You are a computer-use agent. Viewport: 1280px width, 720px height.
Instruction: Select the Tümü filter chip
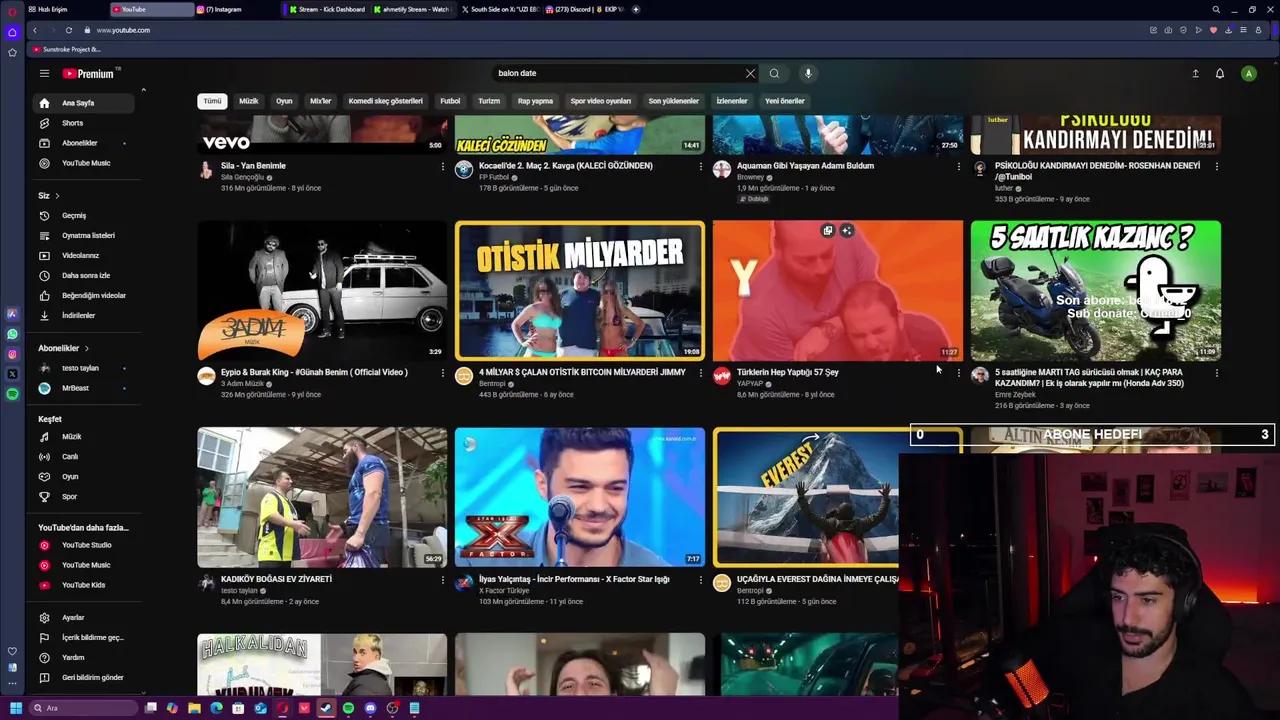(x=213, y=101)
